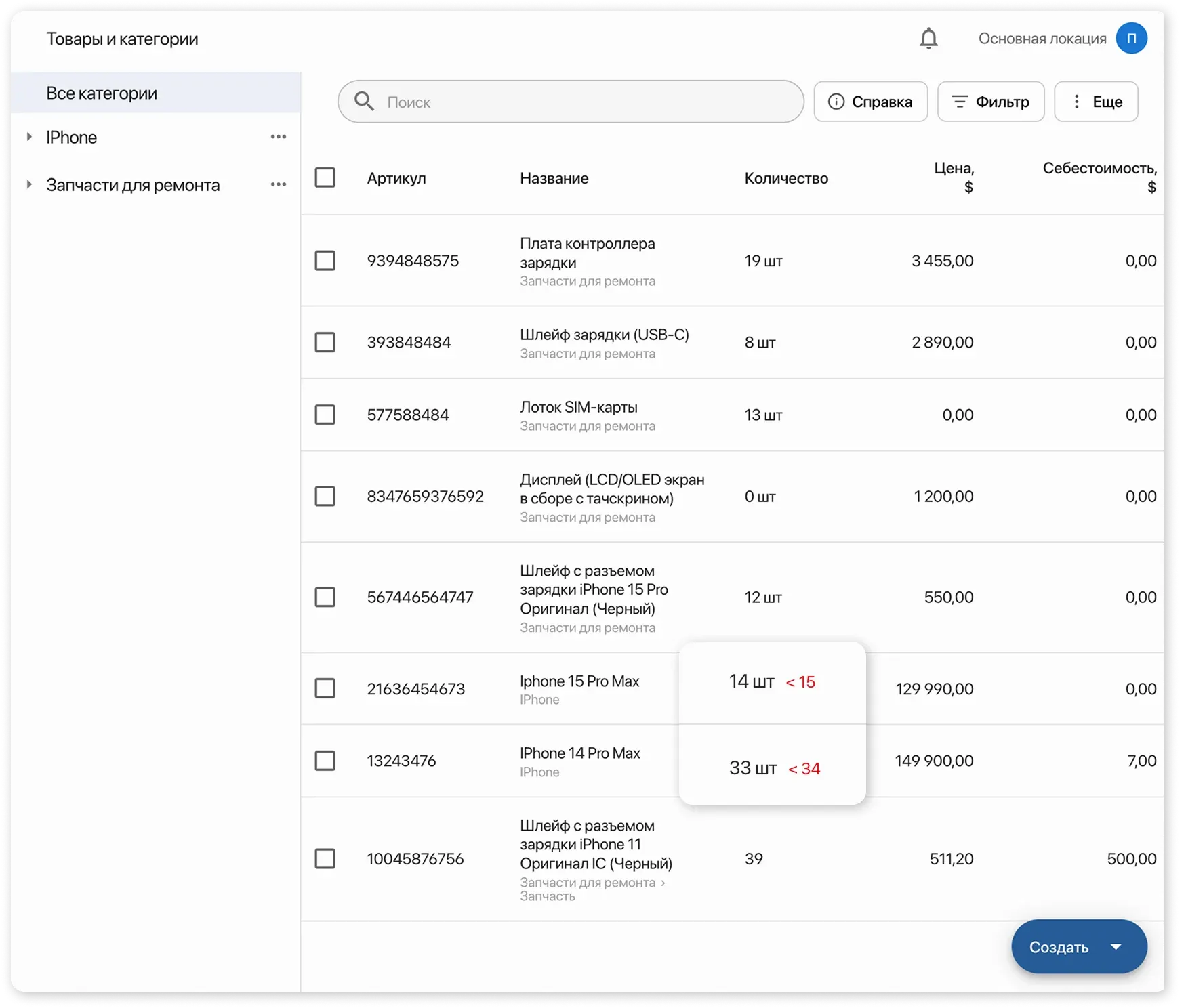Viewport: 1186px width, 1008px height.
Task: Check the box for article 9394848575
Action: coord(325,261)
